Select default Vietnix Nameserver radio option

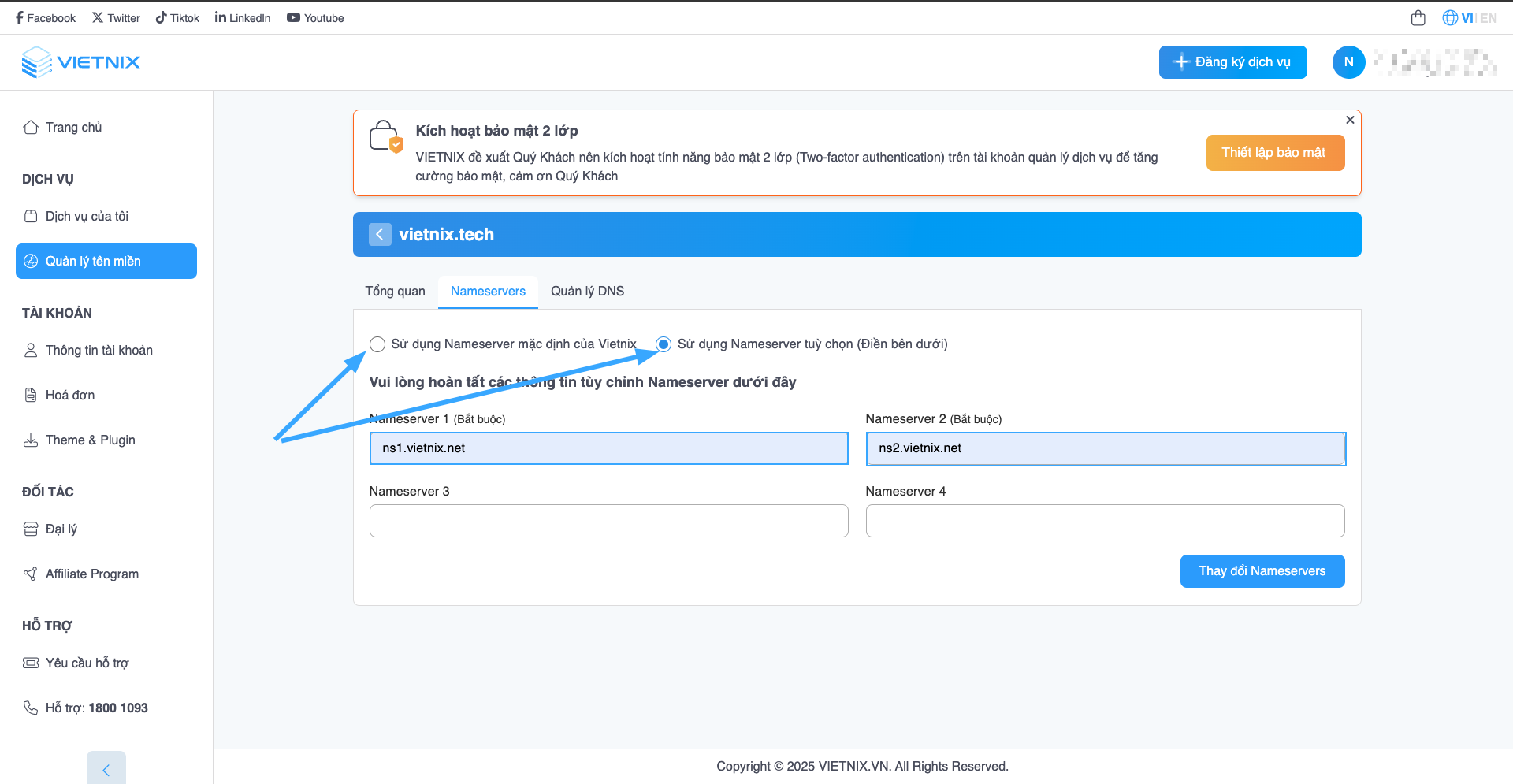pos(377,344)
